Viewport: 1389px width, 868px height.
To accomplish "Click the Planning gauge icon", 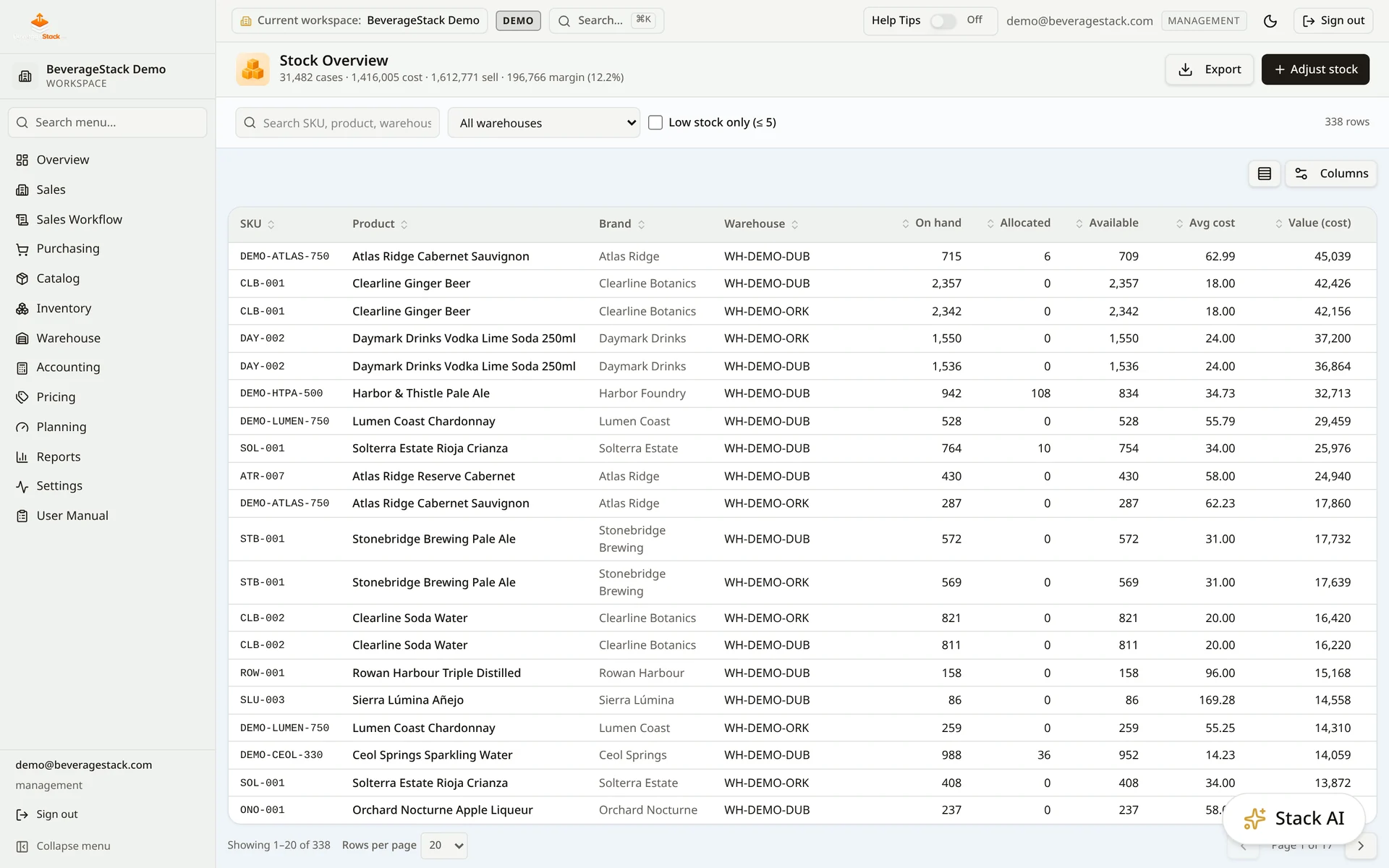I will click(x=22, y=427).
